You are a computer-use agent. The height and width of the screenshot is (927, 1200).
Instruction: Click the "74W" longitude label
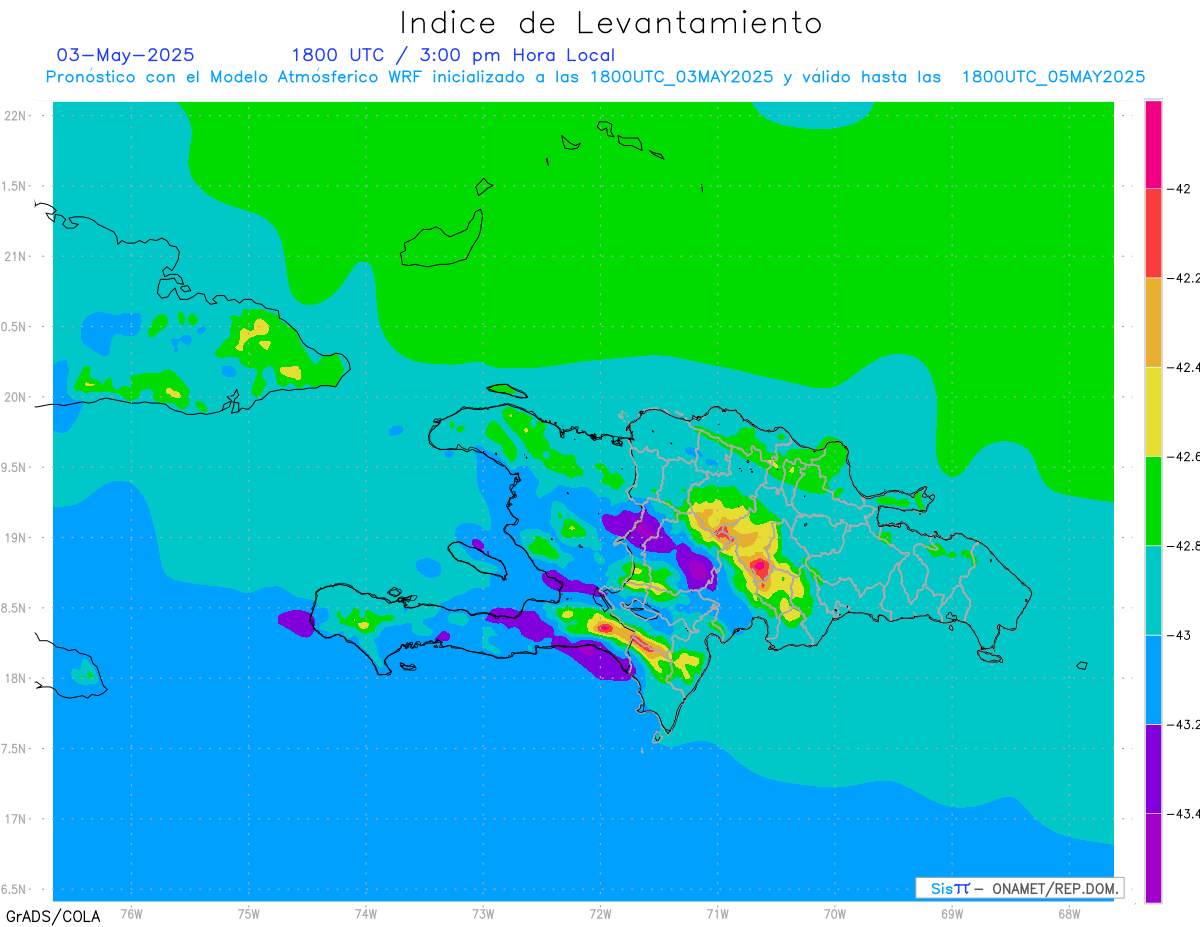tap(366, 913)
